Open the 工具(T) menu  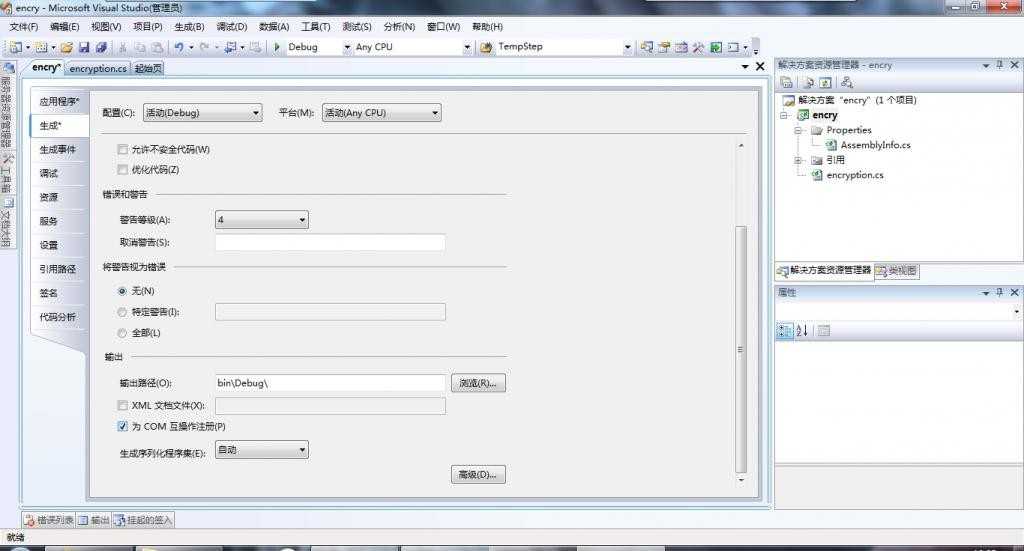click(x=315, y=27)
